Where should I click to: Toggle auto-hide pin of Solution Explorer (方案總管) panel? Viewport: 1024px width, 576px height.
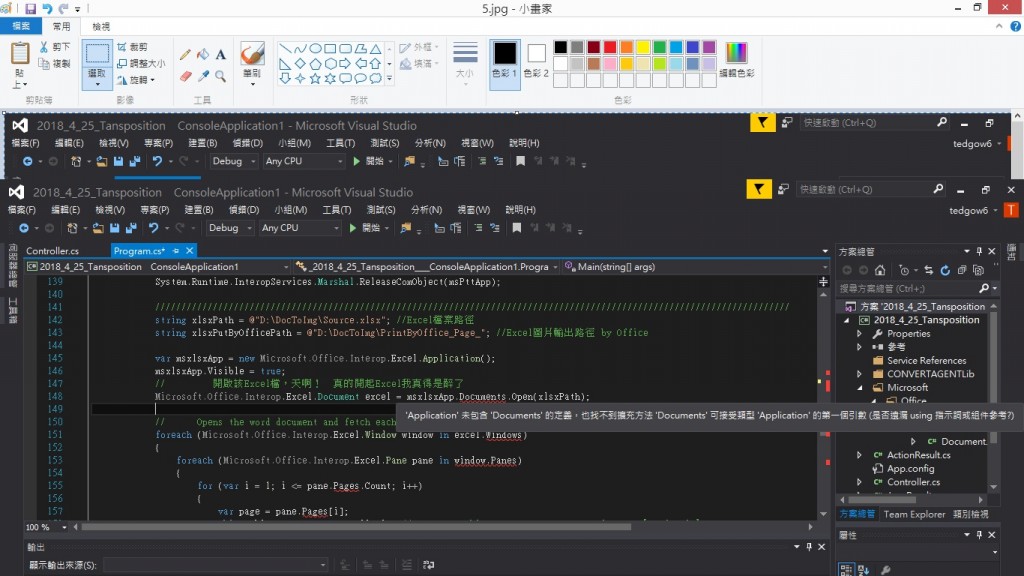[979, 251]
